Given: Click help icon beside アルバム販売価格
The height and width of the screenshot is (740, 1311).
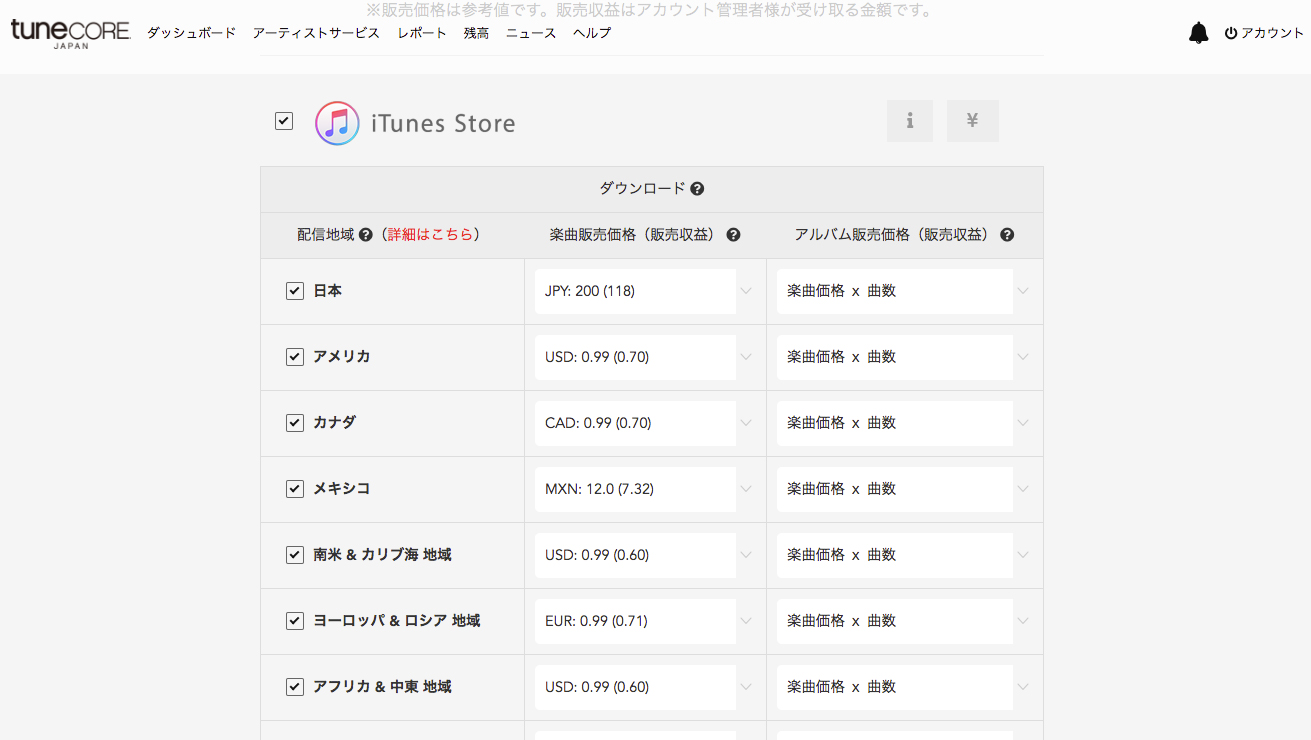Looking at the screenshot, I should 1007,235.
